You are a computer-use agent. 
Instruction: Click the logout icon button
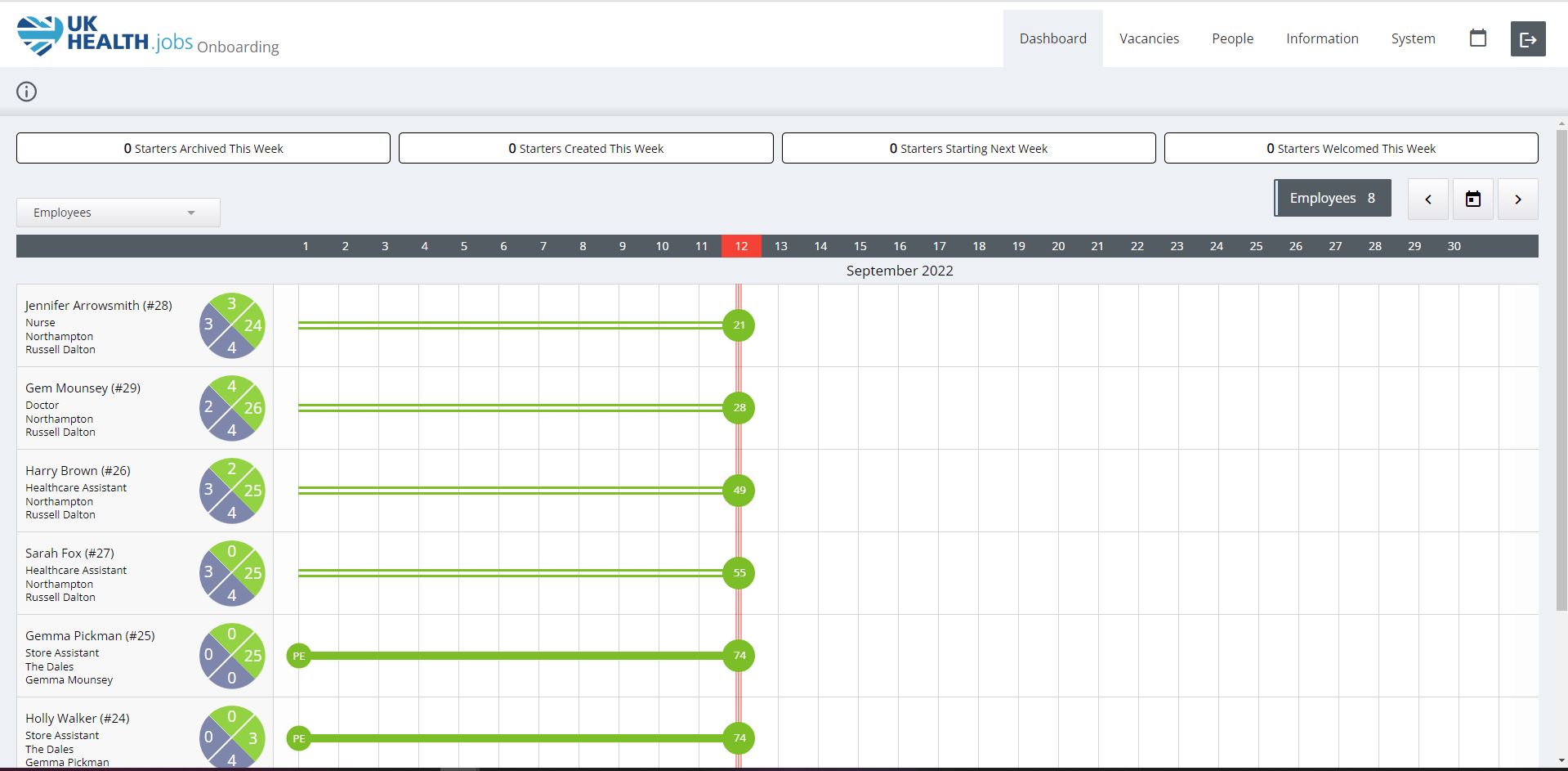(1527, 39)
